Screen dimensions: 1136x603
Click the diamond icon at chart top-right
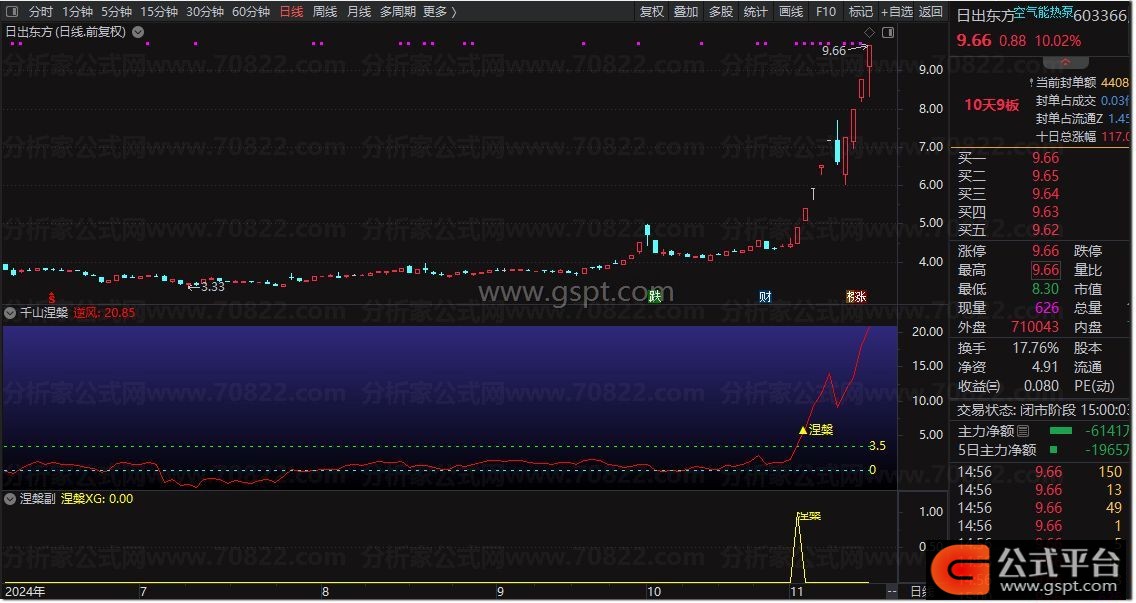click(x=869, y=32)
